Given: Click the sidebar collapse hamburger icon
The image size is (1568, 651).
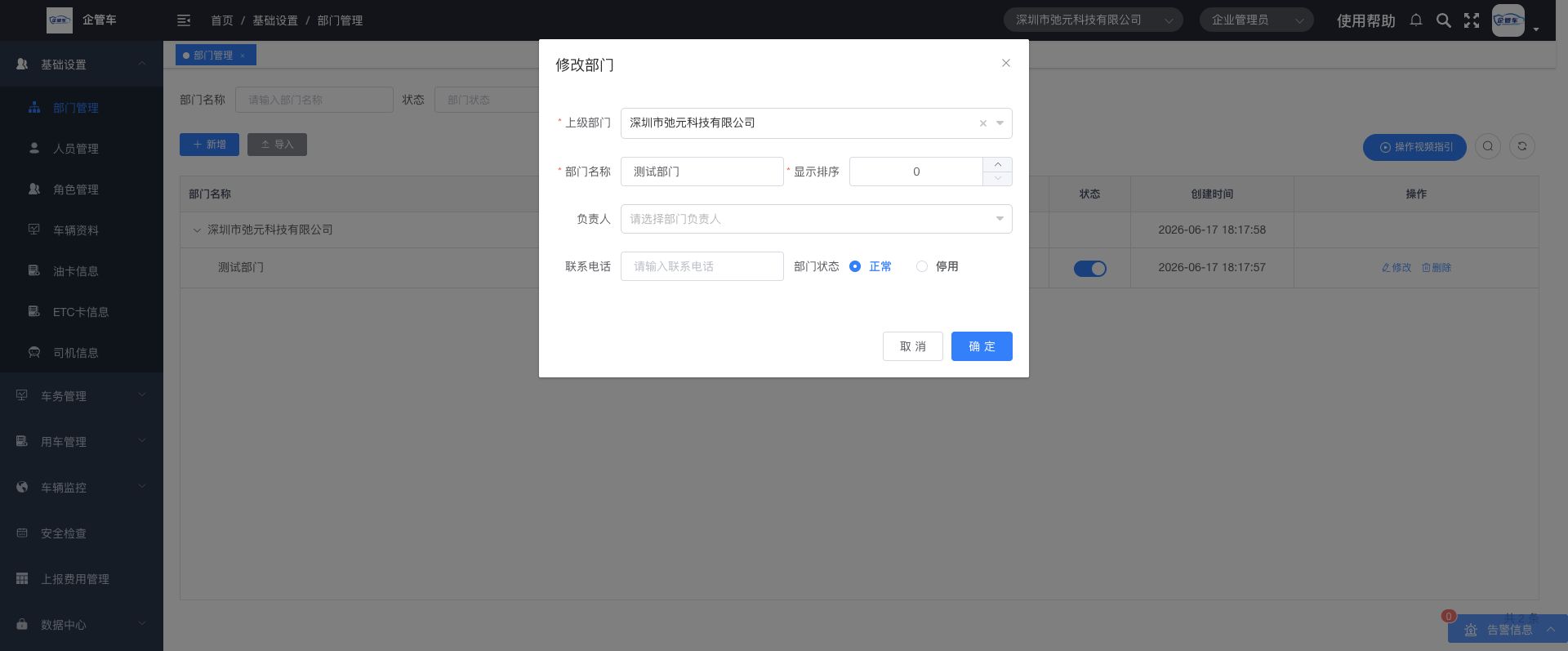Looking at the screenshot, I should coord(184,20).
